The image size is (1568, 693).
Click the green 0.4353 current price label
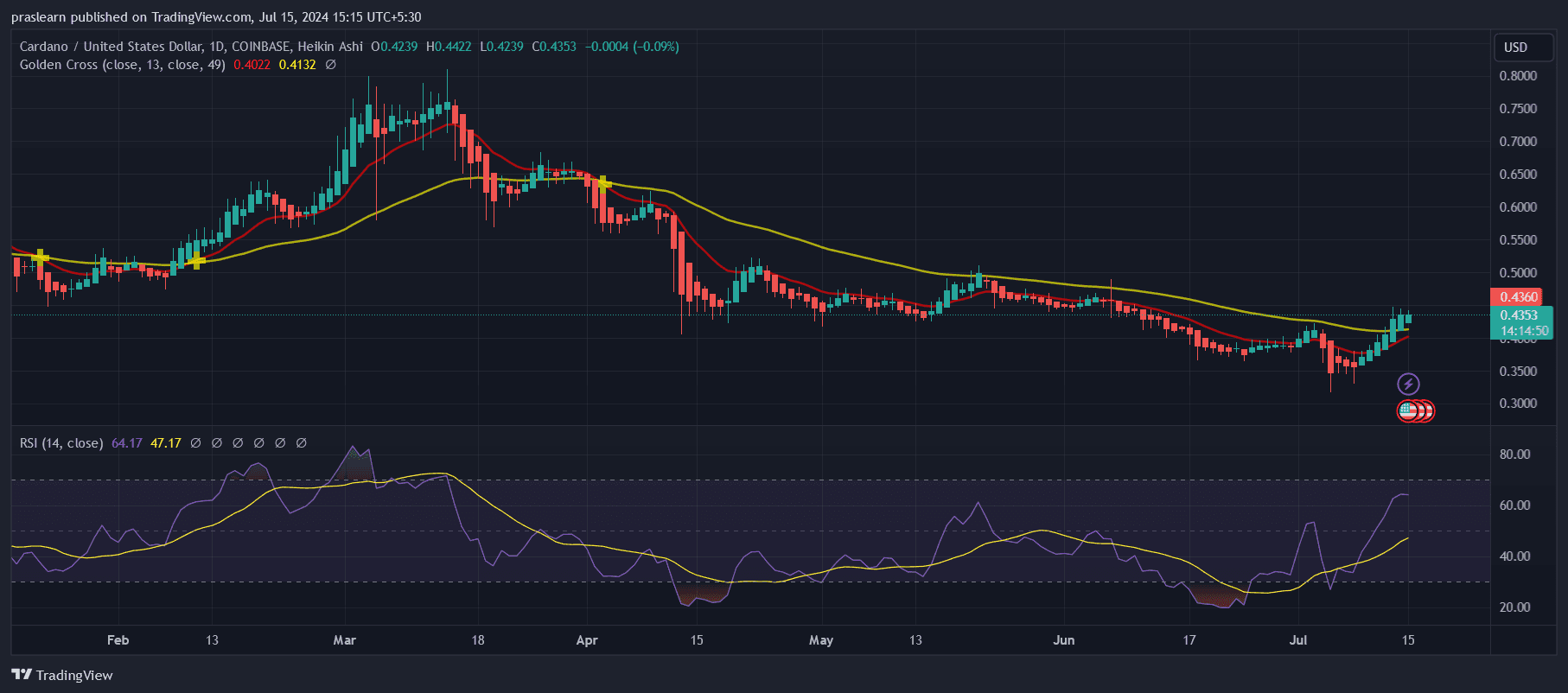(x=1518, y=315)
